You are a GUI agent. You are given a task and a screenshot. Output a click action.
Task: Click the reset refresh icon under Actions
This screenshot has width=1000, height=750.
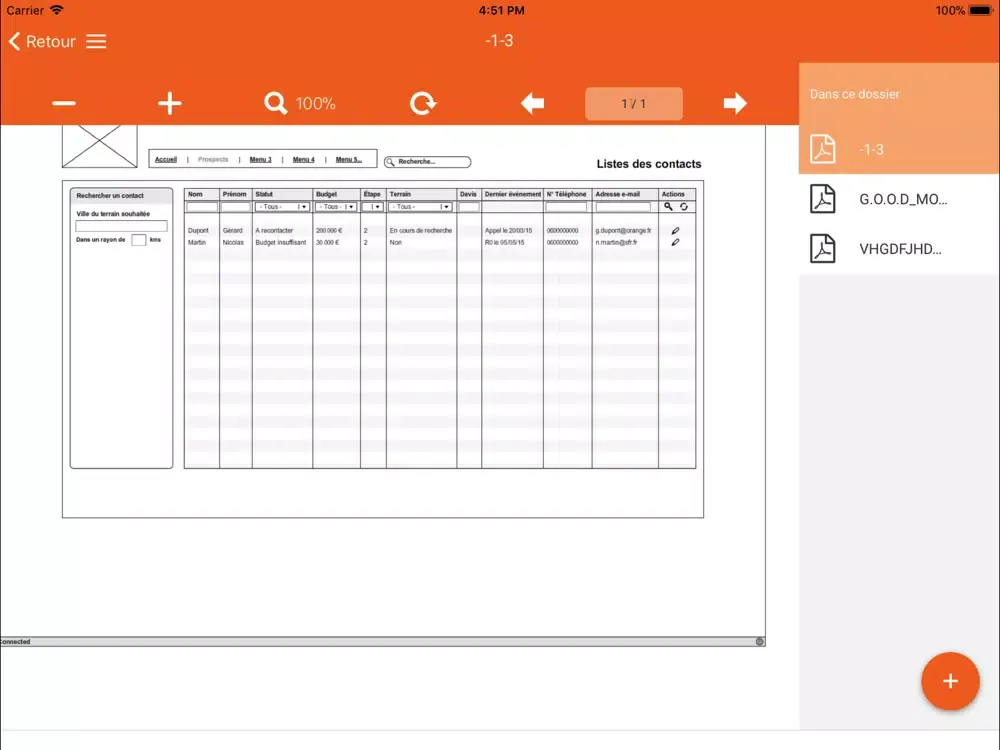pos(684,207)
